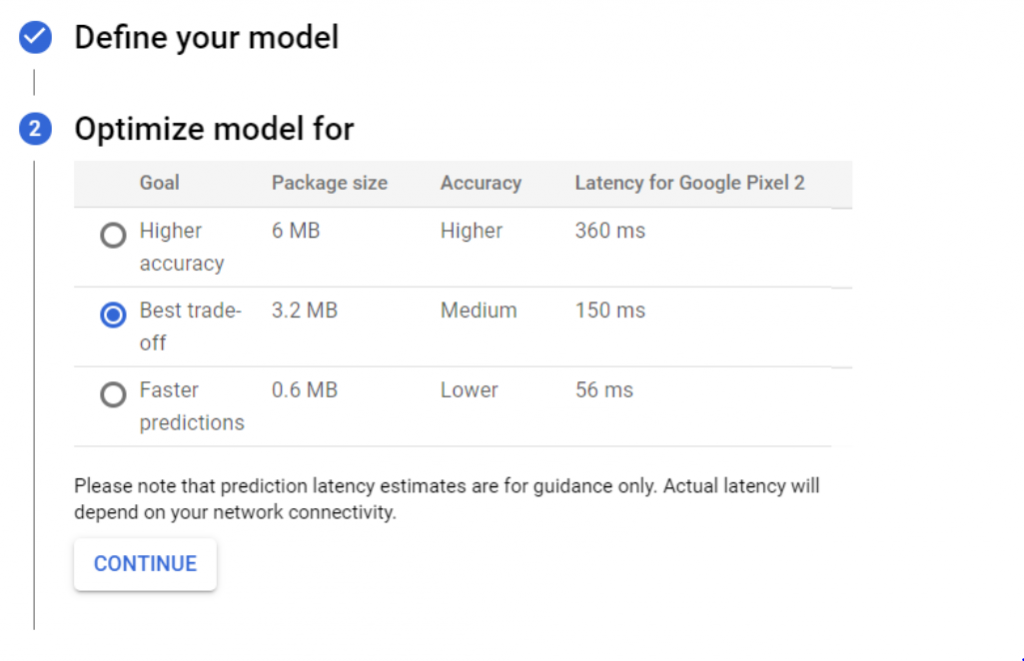Click the Faster predictions goal label
The height and width of the screenshot is (661, 1024).
[191, 406]
